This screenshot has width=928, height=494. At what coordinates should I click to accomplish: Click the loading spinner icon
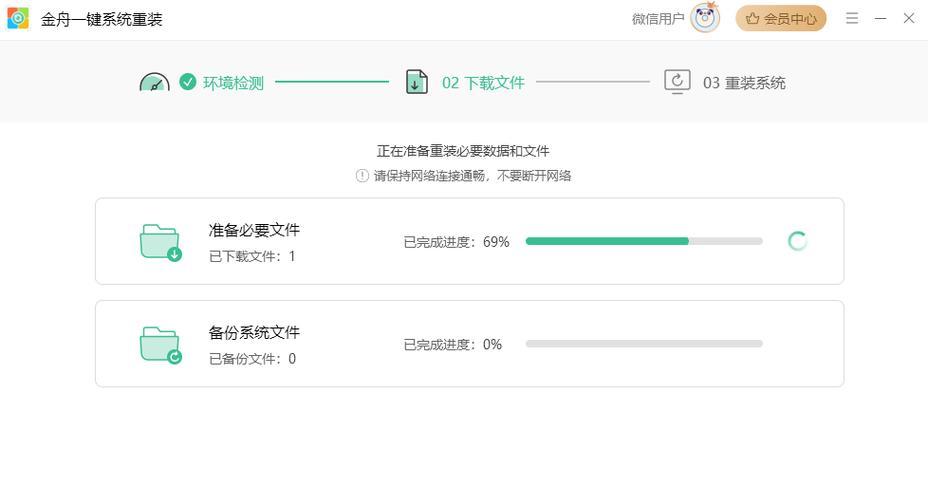pyautogui.click(x=797, y=241)
